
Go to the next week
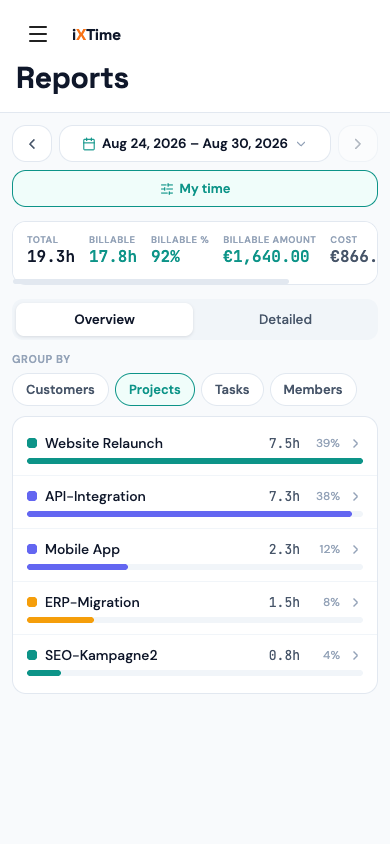[358, 144]
